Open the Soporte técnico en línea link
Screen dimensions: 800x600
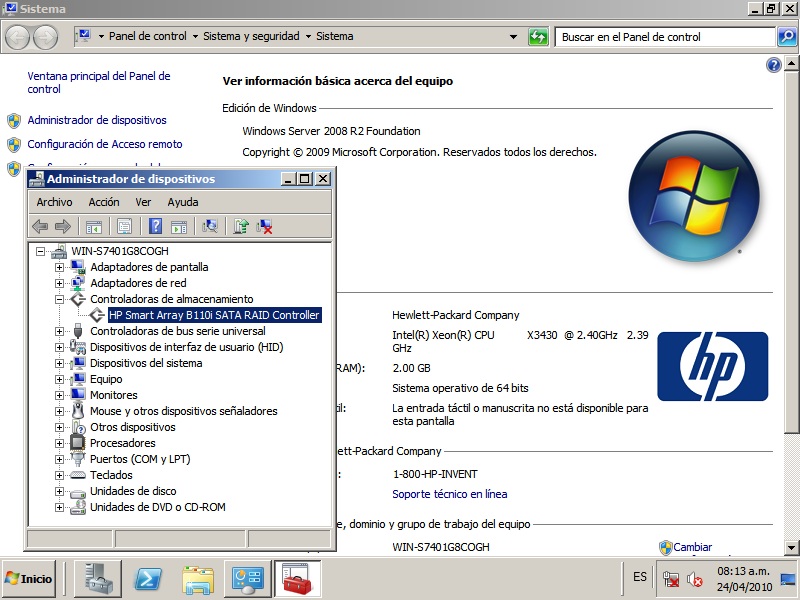[449, 494]
